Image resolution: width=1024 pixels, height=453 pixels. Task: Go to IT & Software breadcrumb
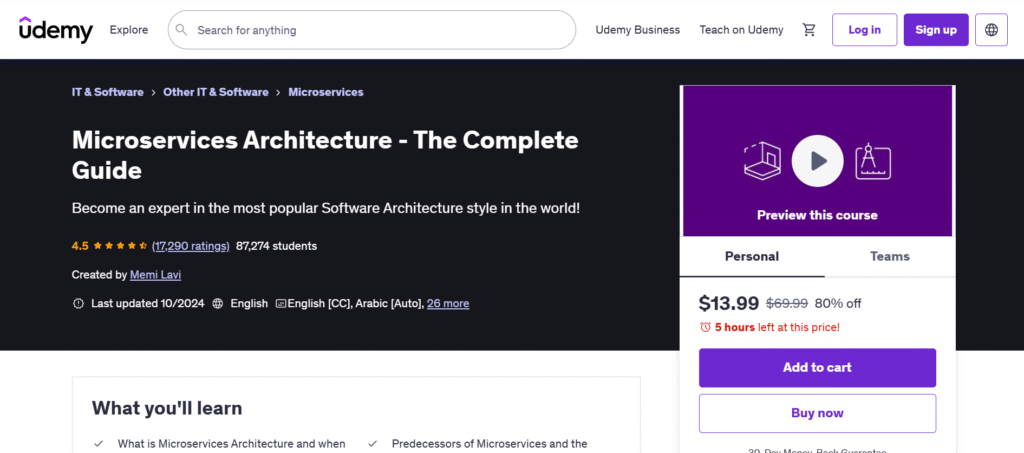click(x=108, y=92)
